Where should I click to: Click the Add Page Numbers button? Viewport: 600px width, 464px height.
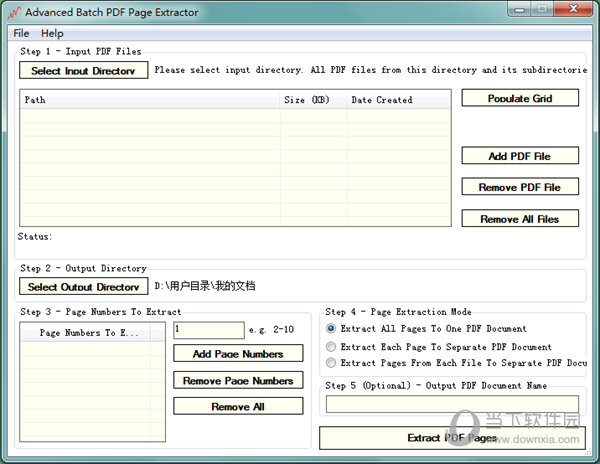click(238, 353)
